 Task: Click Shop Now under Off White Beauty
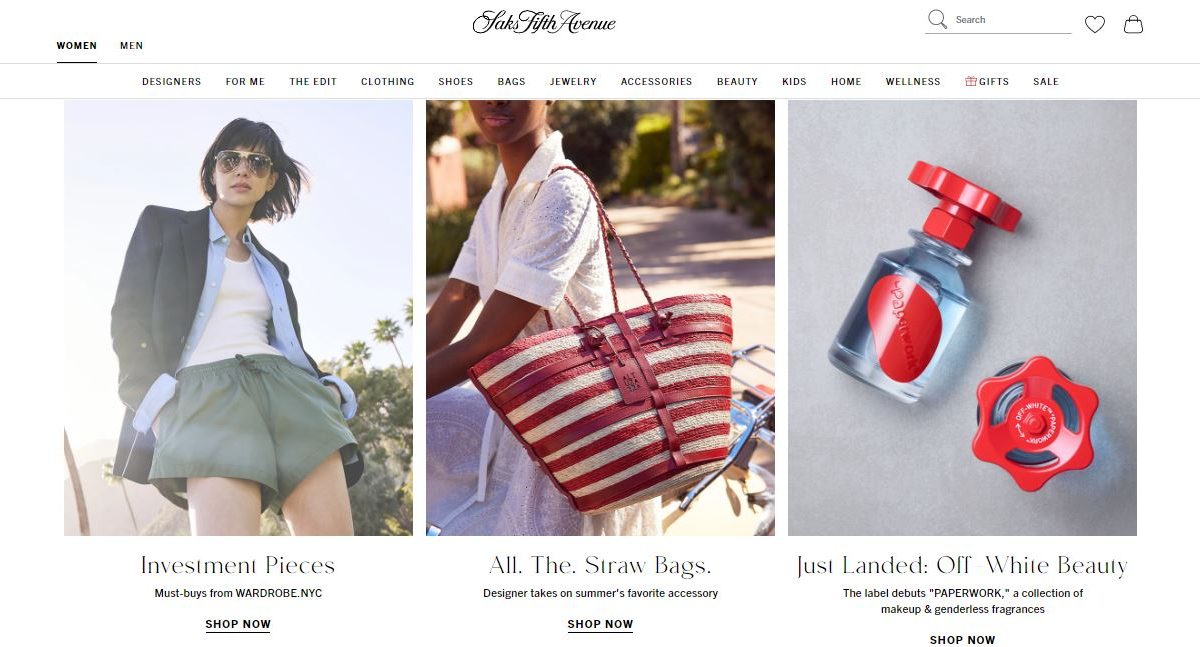[962, 640]
